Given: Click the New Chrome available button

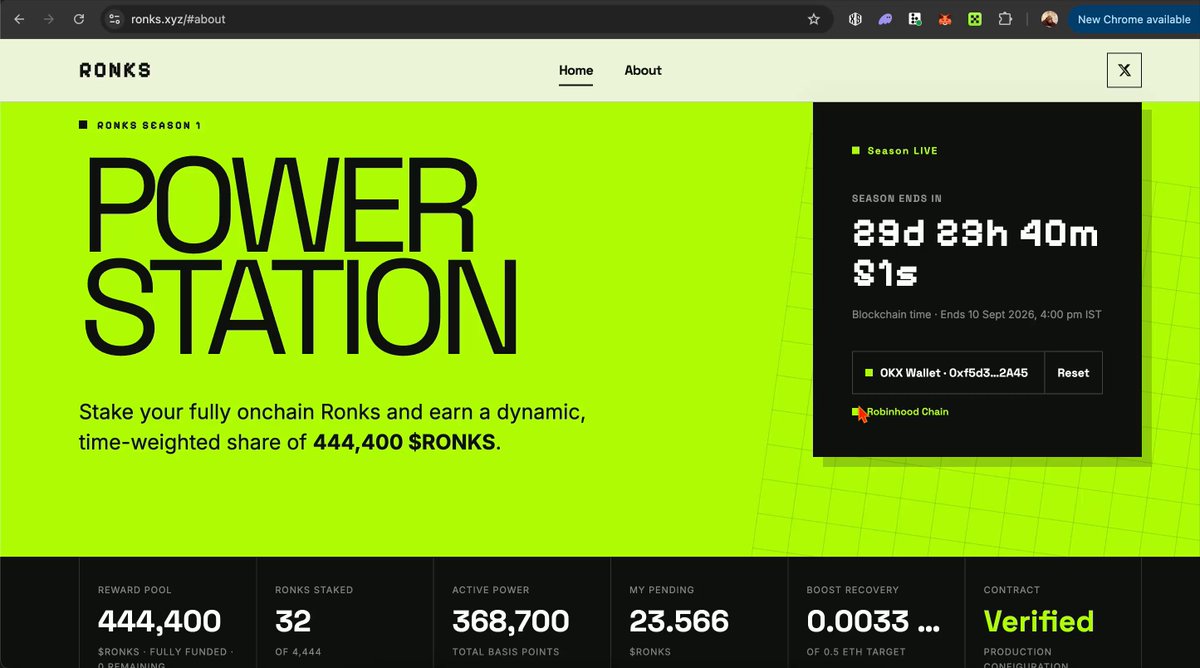Looking at the screenshot, I should 1134,19.
